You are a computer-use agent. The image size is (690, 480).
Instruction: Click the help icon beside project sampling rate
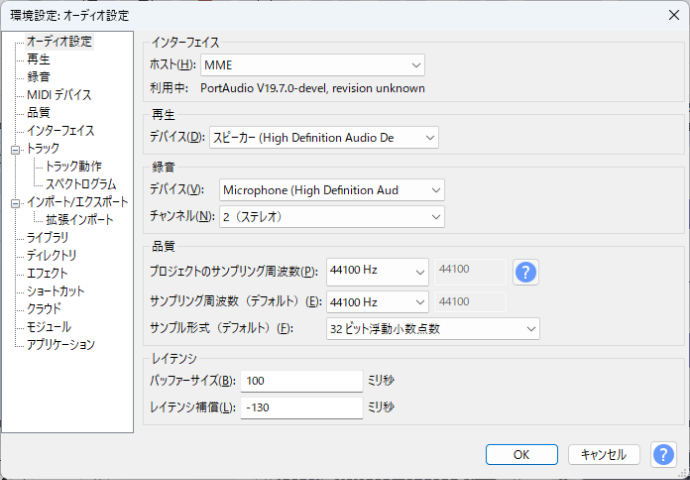click(x=526, y=272)
